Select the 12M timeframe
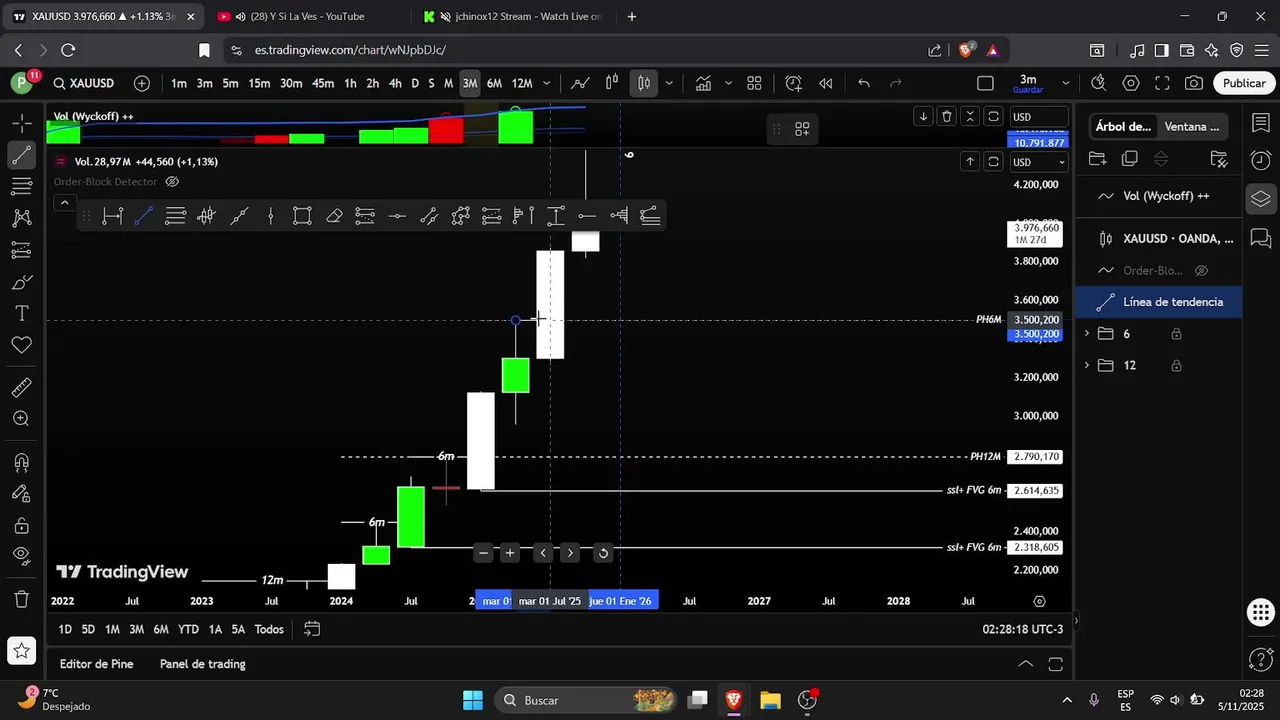 pos(522,83)
